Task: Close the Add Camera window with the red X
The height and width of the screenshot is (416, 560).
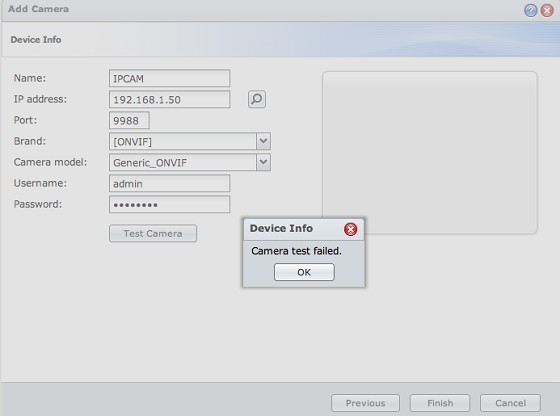Action: point(547,10)
